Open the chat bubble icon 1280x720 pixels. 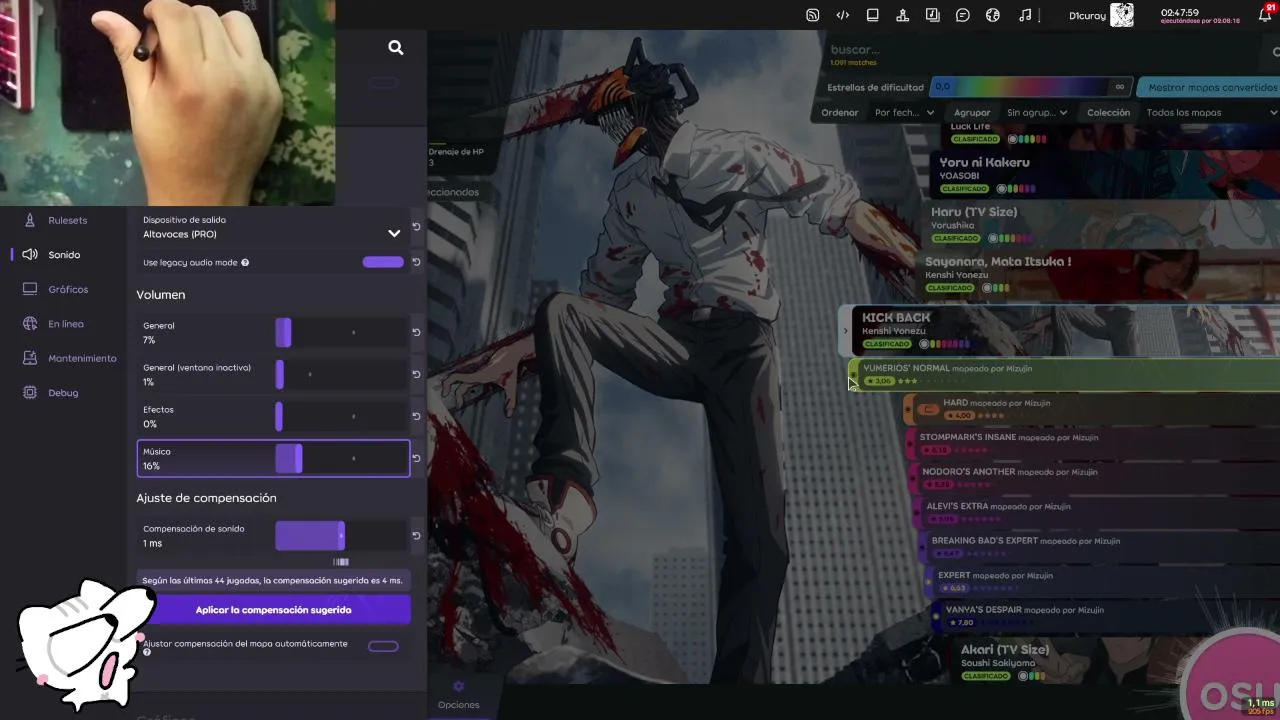[x=963, y=15]
